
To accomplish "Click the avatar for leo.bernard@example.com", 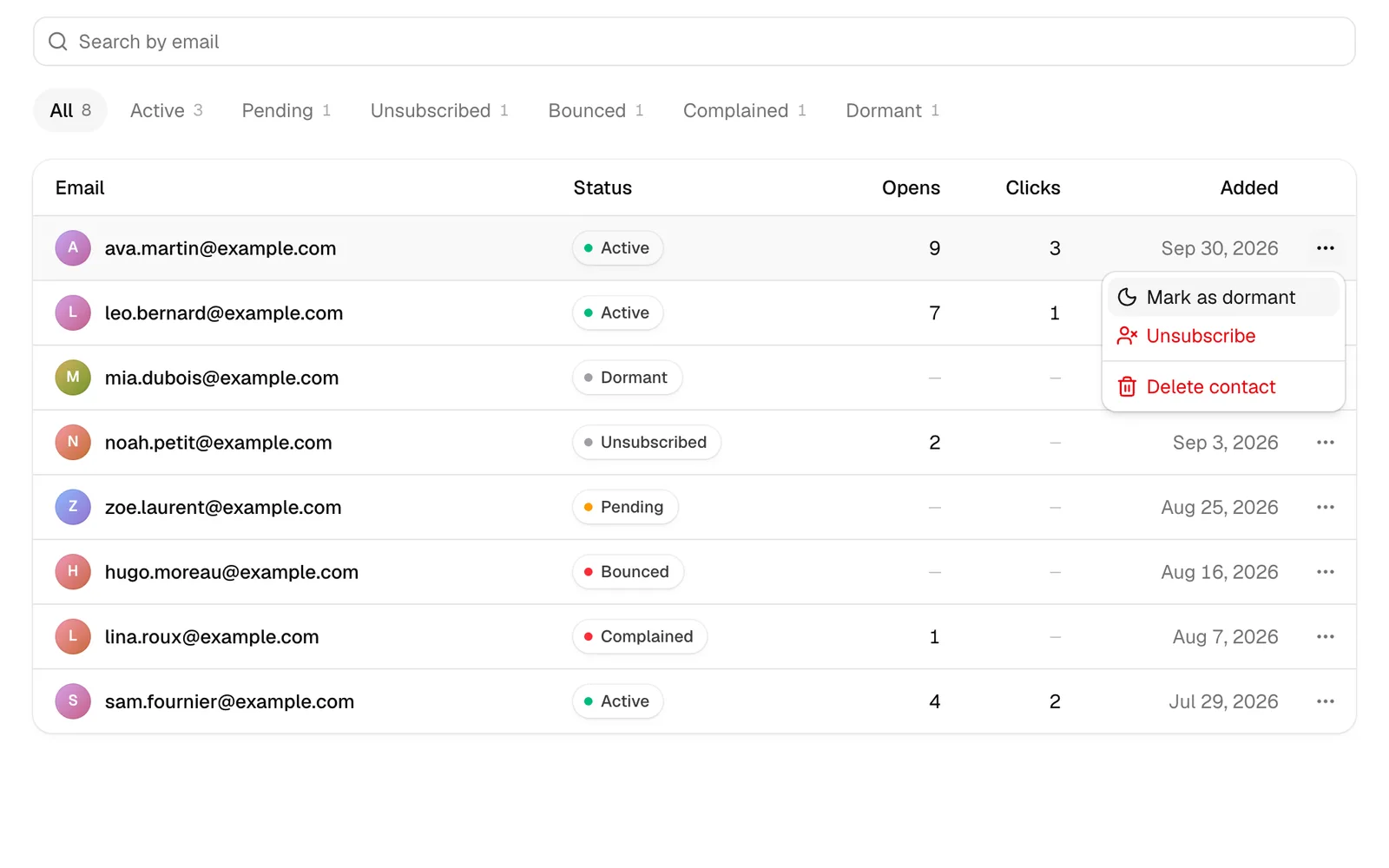I will tap(73, 312).
